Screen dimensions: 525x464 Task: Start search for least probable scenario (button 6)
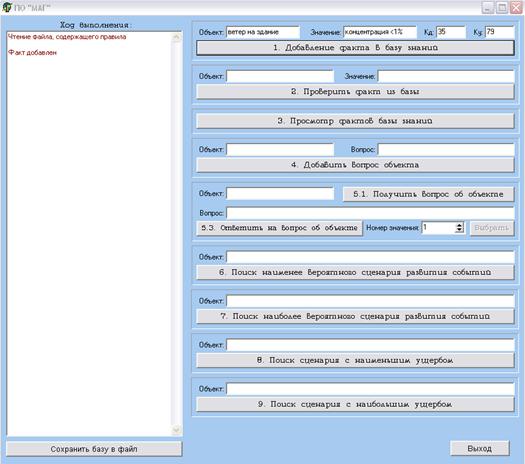click(x=355, y=273)
